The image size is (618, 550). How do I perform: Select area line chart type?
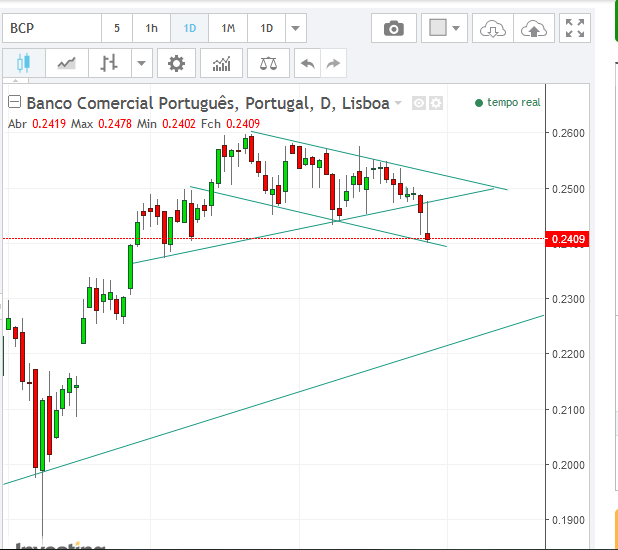(x=67, y=63)
